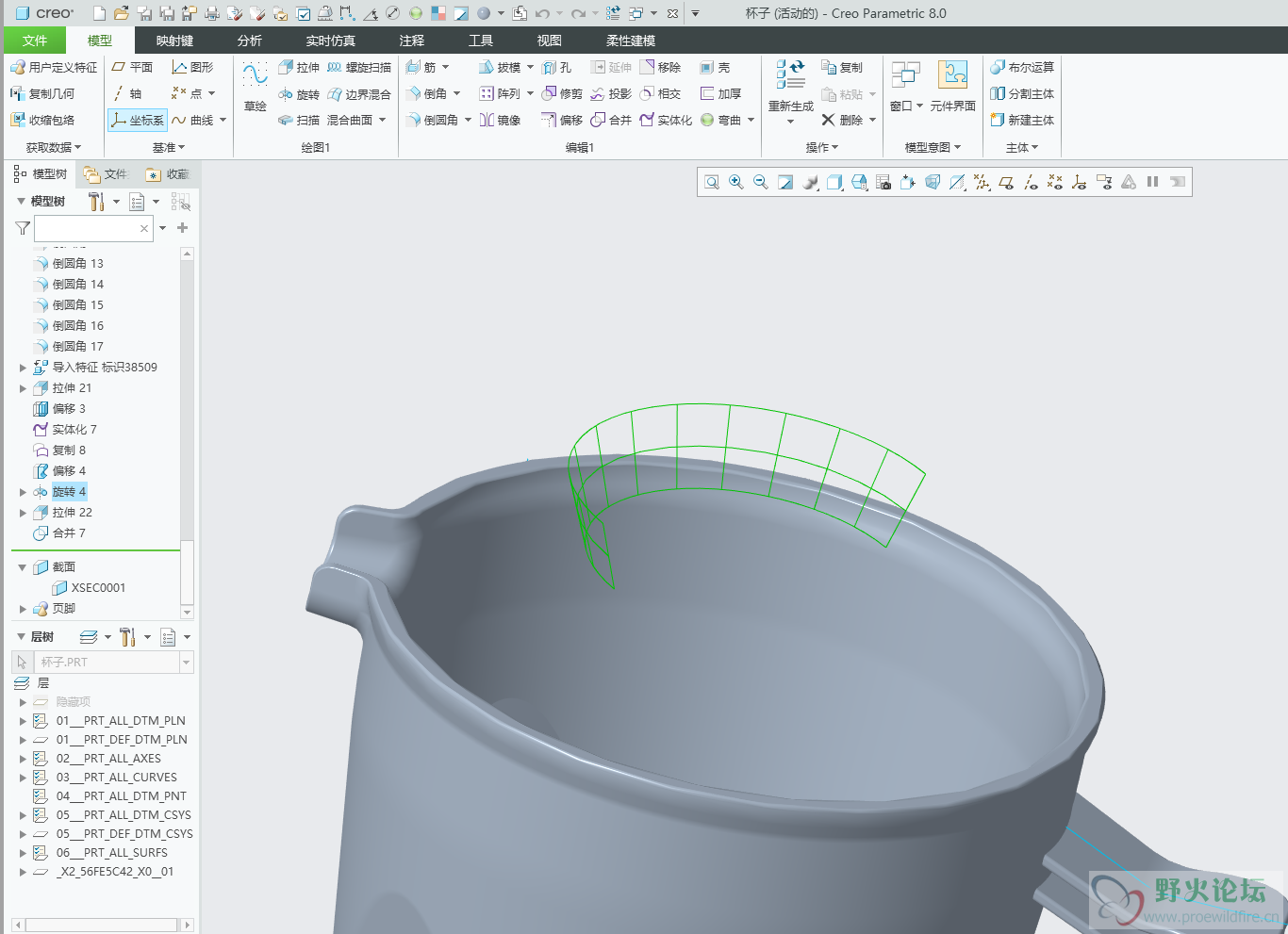
Task: Create a datum Plane (平面)
Action: pyautogui.click(x=132, y=68)
